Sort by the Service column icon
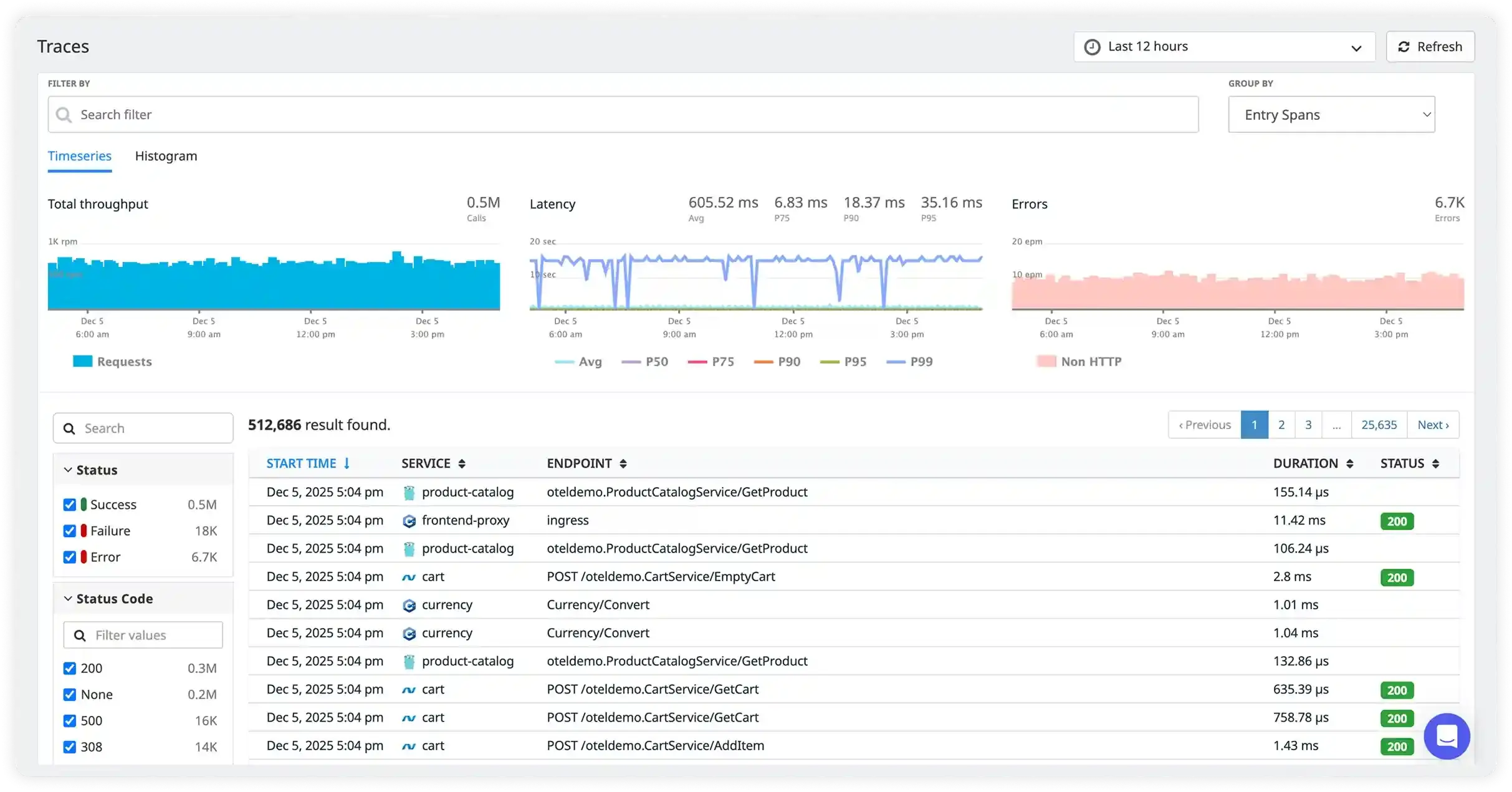 point(462,463)
